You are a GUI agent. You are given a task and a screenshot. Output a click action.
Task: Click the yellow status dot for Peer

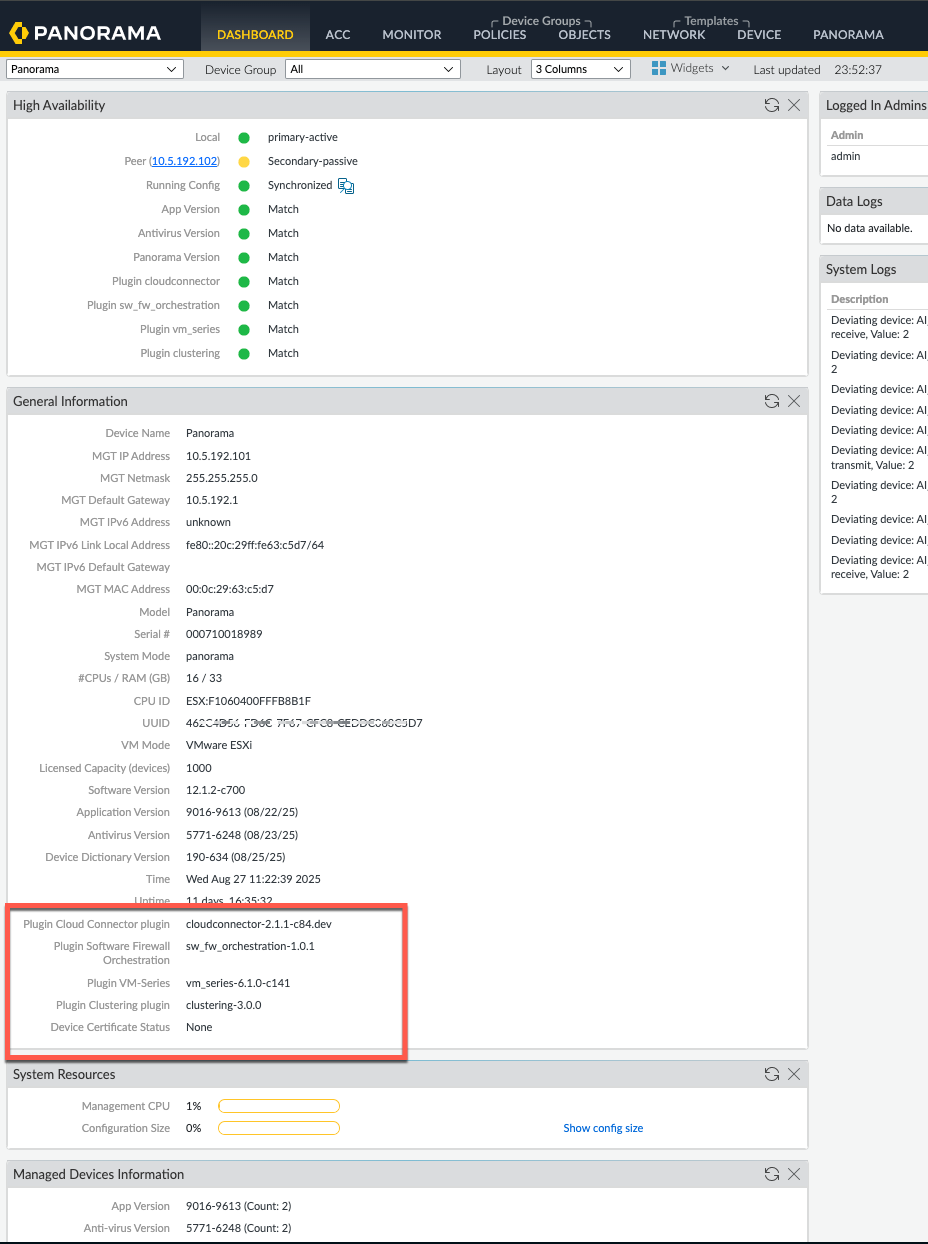coord(244,161)
